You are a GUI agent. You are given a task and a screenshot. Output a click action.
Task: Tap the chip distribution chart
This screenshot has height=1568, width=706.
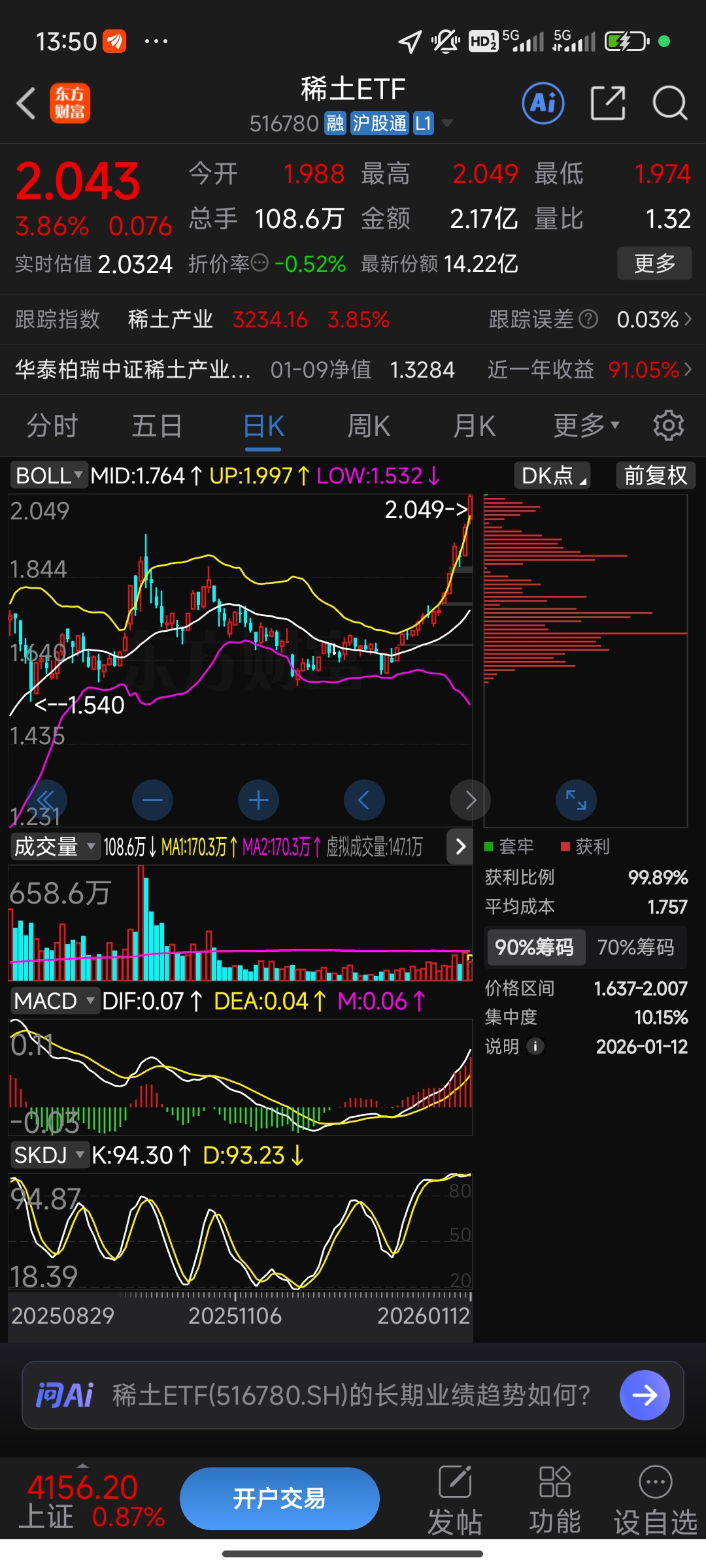585,660
